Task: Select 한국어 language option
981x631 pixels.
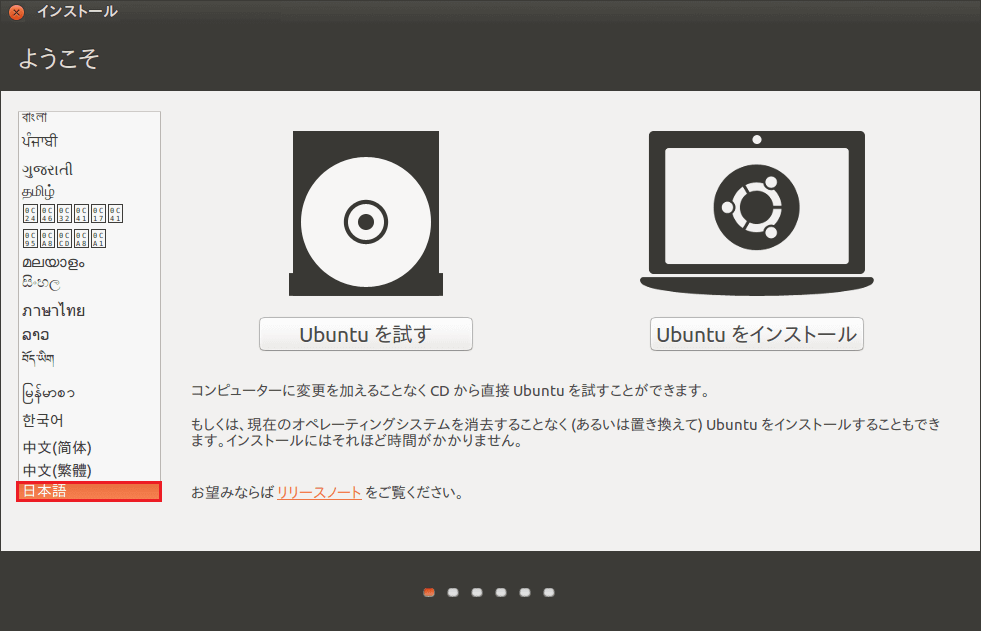Action: pyautogui.click(x=43, y=420)
